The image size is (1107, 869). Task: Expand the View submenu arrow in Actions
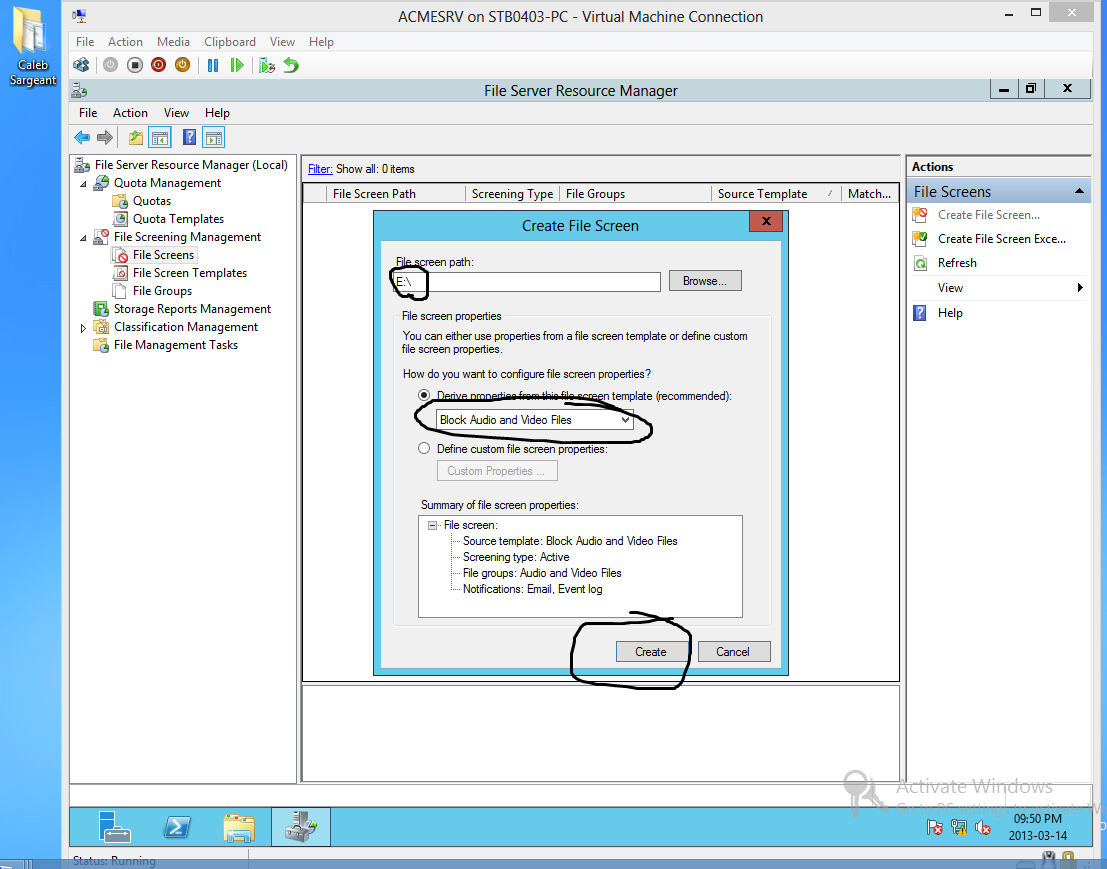(x=1079, y=287)
